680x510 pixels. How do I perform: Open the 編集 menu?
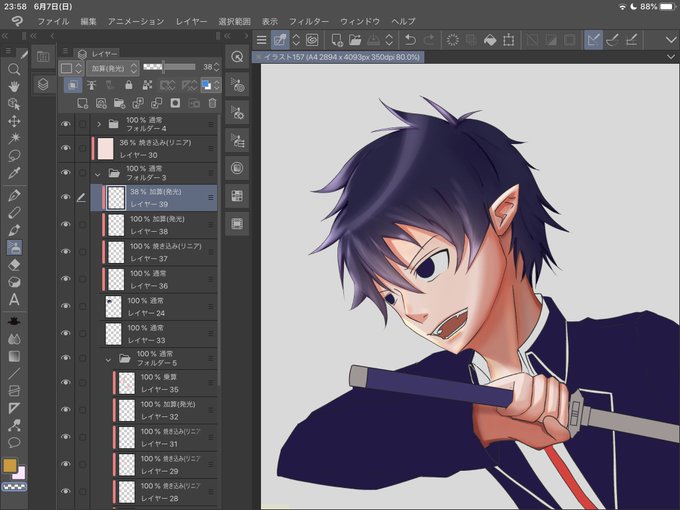pyautogui.click(x=88, y=21)
